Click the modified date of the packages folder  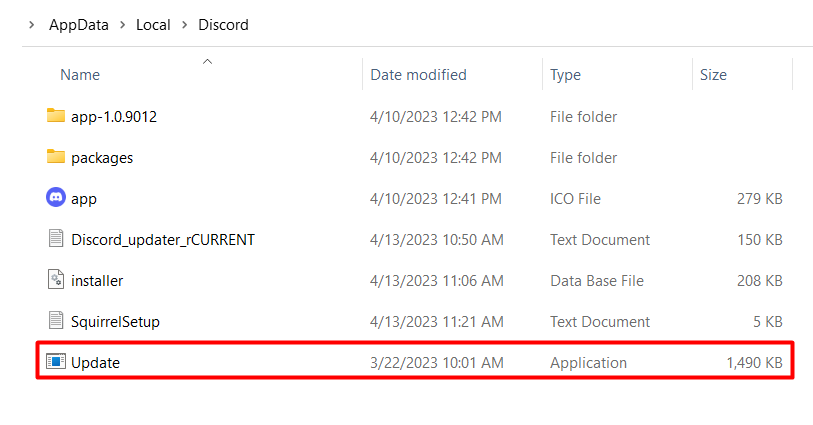coord(436,158)
